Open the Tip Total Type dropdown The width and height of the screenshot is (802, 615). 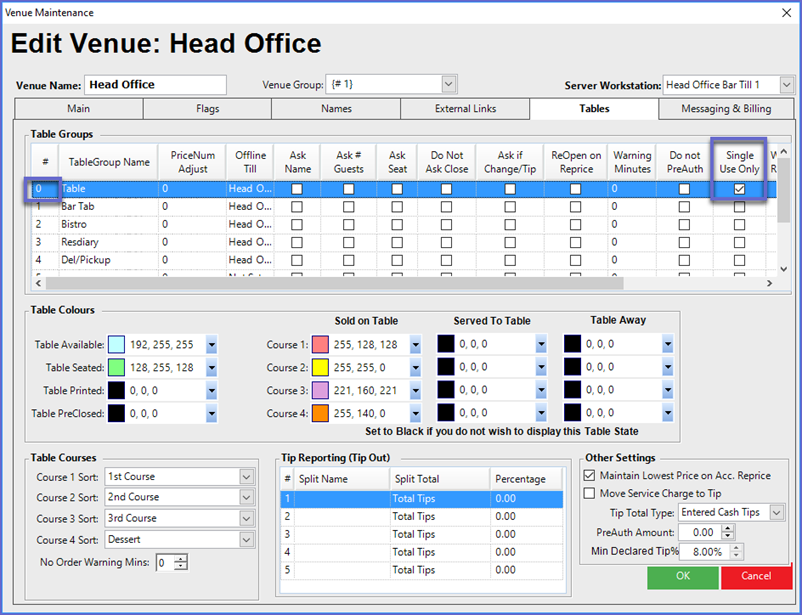(776, 513)
